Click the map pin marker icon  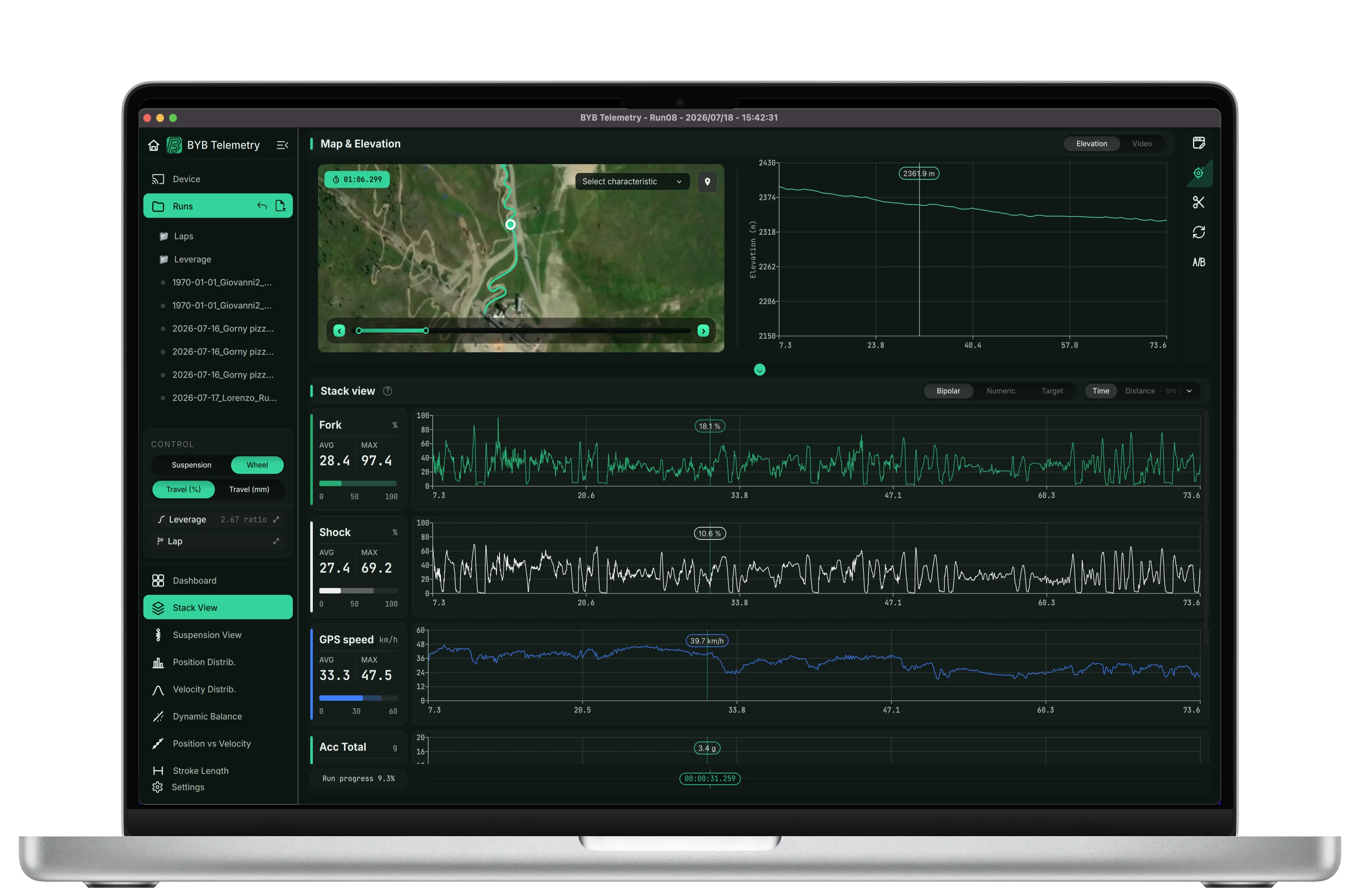(x=708, y=182)
